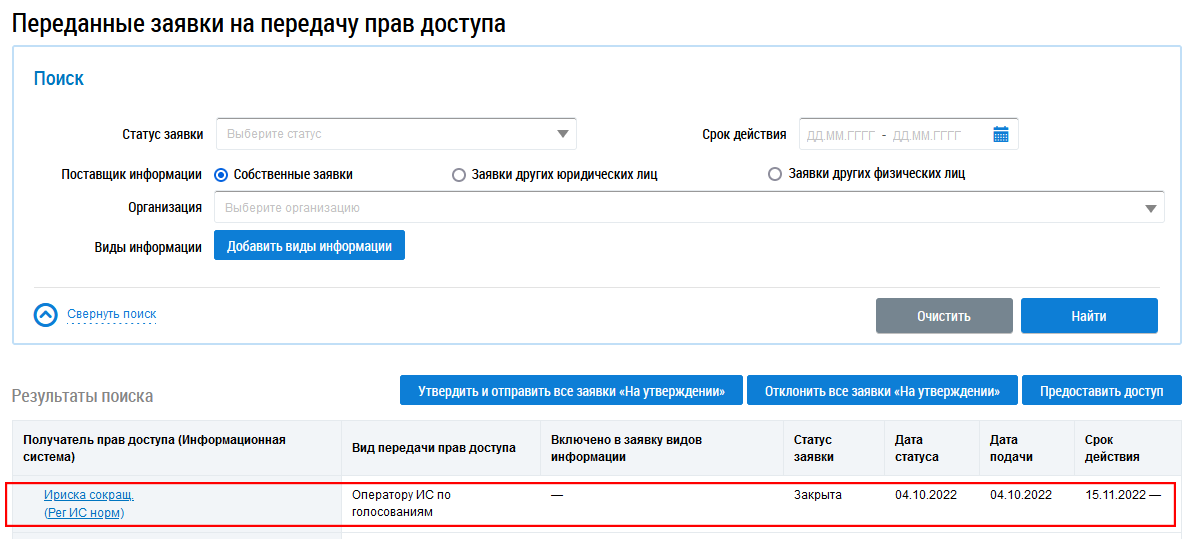
Task: Select the 'Собственные заявки' radio button
Action: click(x=222, y=175)
